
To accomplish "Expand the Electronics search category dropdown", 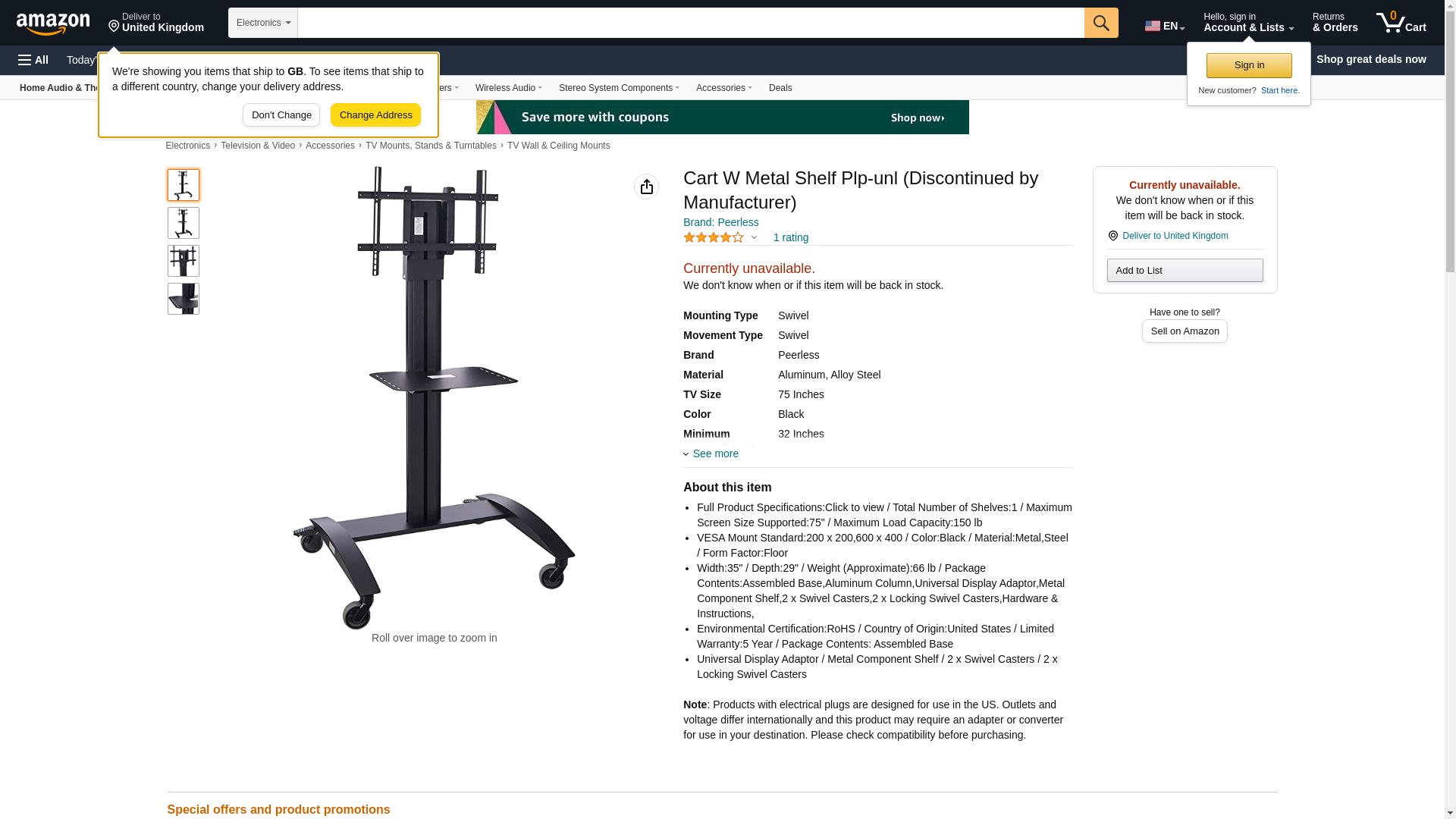I will point(263,23).
